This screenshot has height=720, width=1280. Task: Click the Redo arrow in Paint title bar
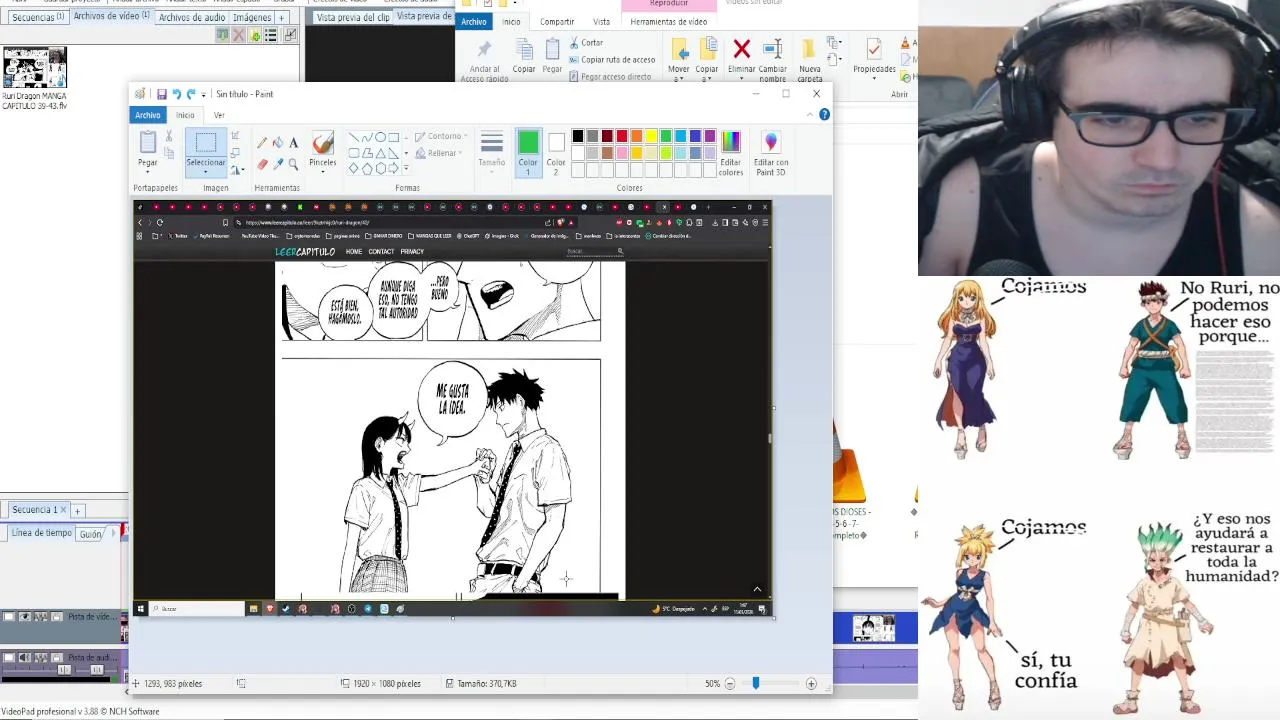[x=190, y=94]
